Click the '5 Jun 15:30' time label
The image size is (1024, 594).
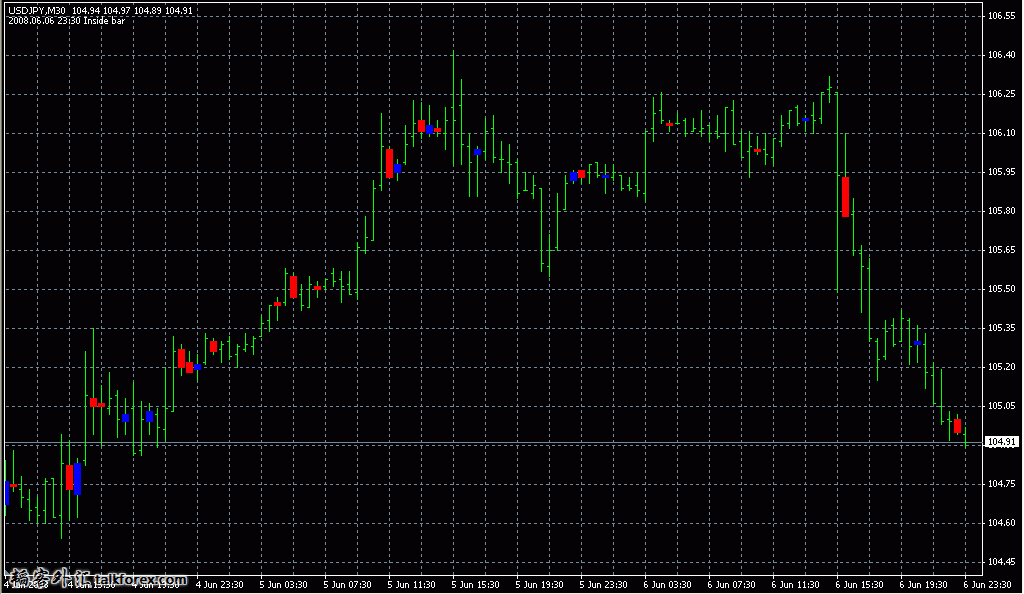pyautogui.click(x=475, y=585)
